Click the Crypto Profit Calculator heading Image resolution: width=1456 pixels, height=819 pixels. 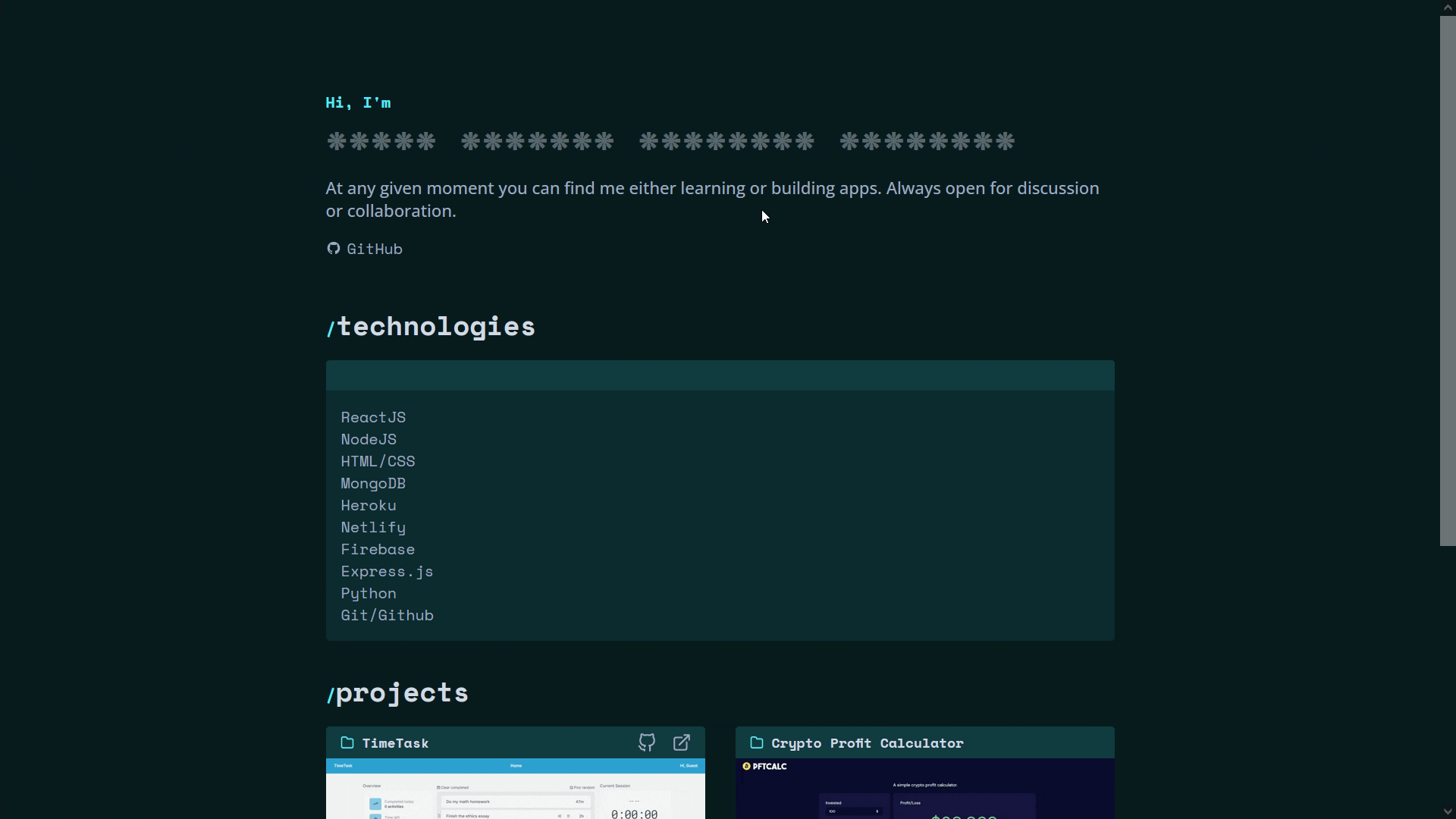(867, 743)
